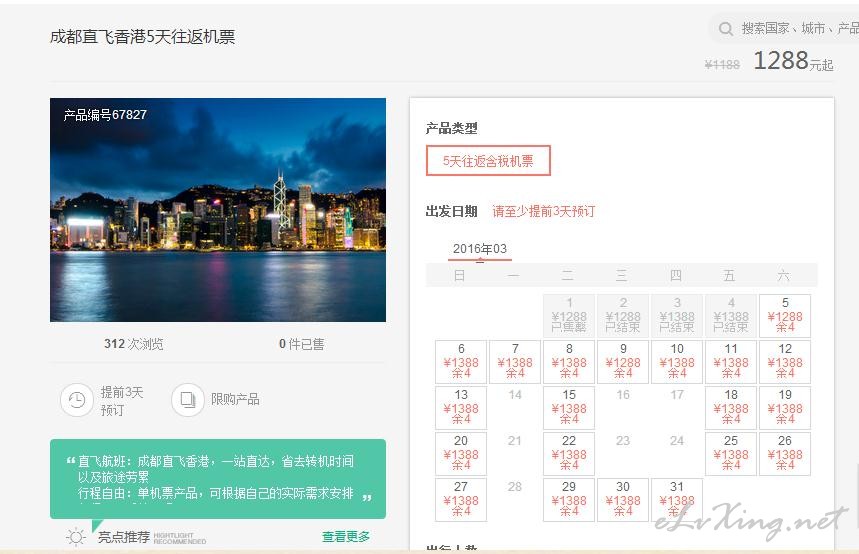Click the search magnifier icon

[x=725, y=28]
